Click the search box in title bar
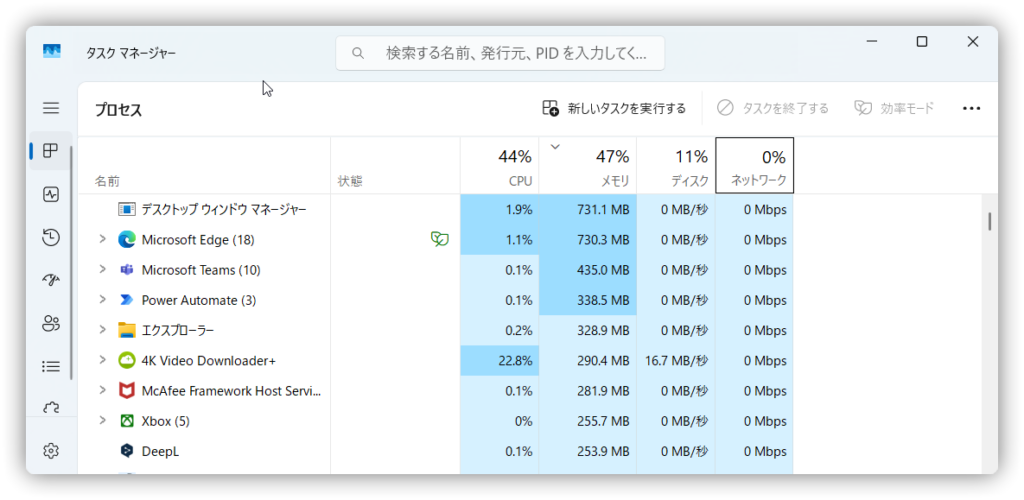 click(500, 52)
